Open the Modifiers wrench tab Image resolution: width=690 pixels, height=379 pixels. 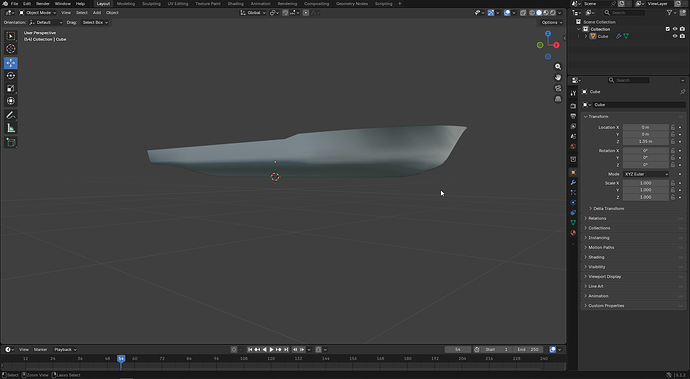tap(573, 182)
